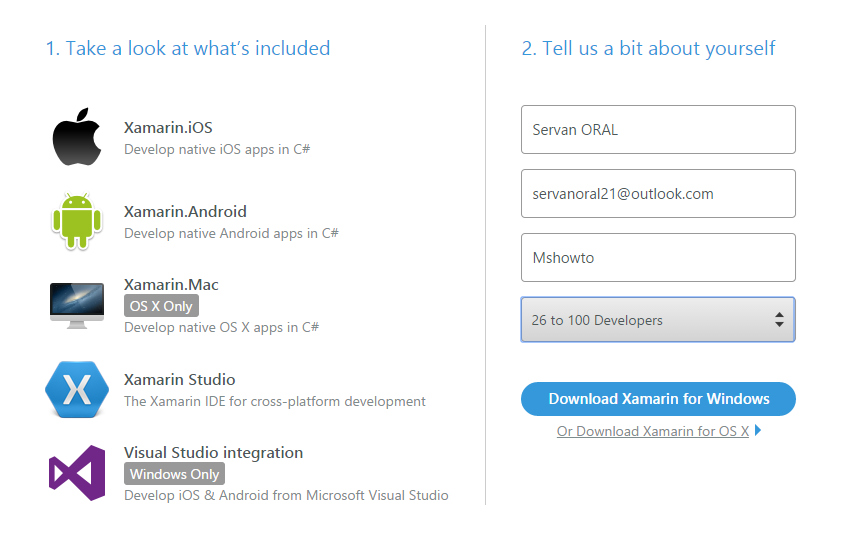Click Develop iOS & Android from Microsoft Visual Studio
This screenshot has width=865, height=546.
tap(286, 495)
